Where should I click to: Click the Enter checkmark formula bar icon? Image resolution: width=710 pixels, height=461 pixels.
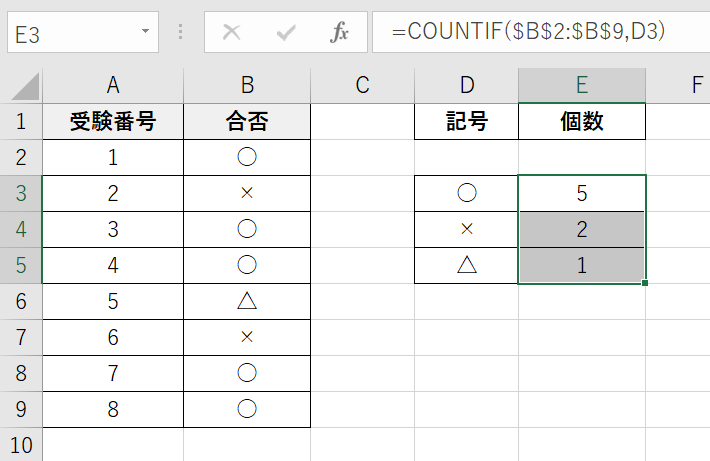click(x=287, y=32)
